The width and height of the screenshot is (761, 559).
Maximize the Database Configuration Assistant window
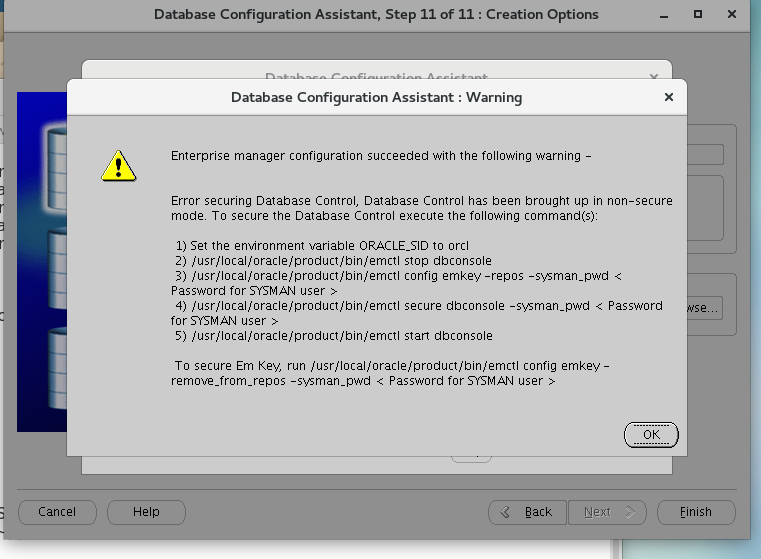point(698,15)
